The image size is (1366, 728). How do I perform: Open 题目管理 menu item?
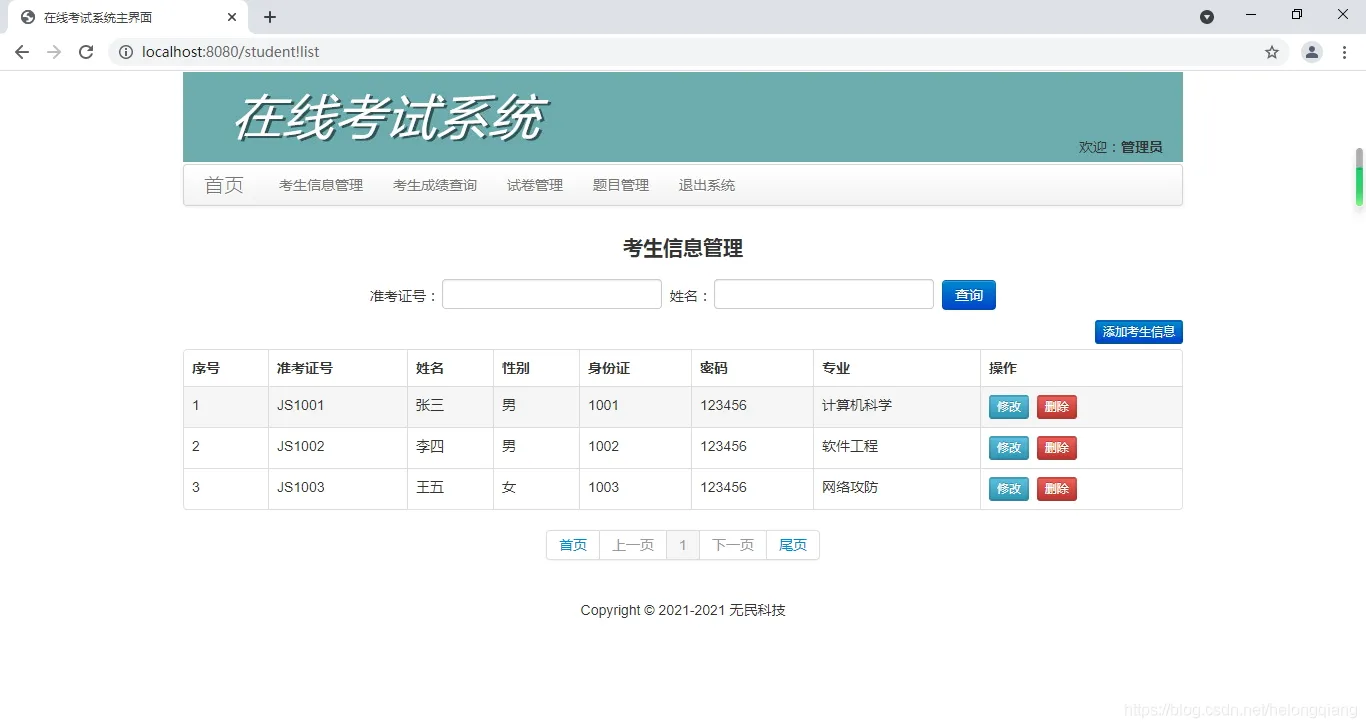point(621,185)
